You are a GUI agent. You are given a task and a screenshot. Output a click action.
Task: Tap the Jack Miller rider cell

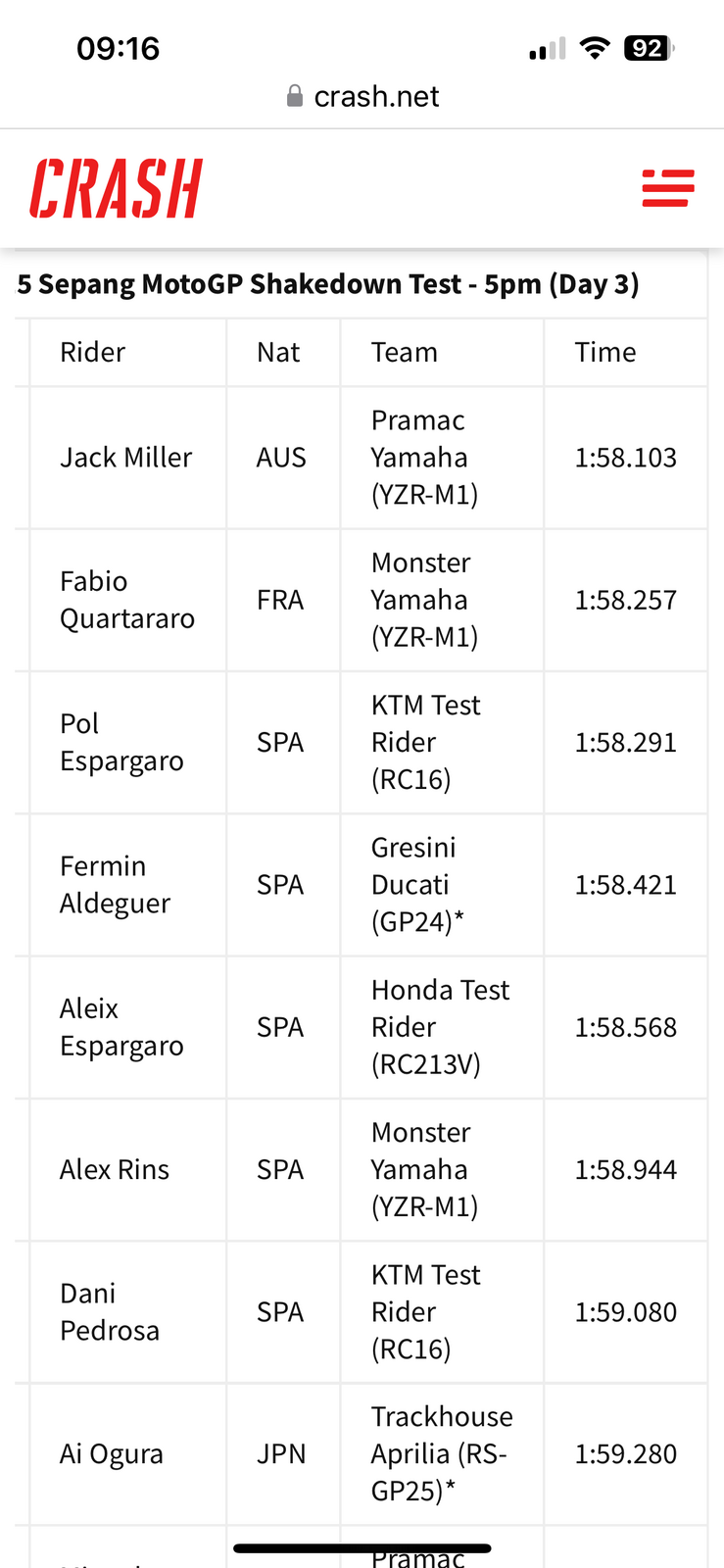[128, 458]
